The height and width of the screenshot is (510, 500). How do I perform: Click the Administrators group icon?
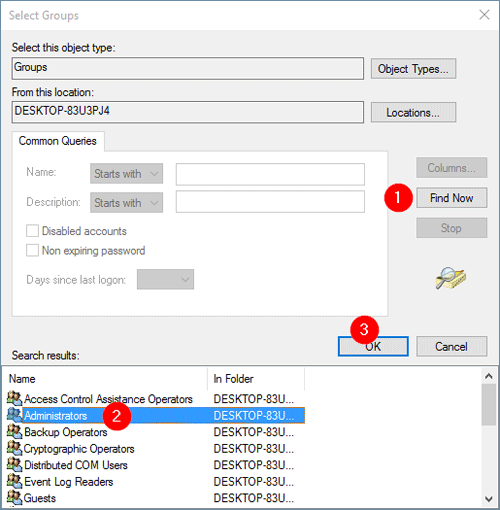pos(14,415)
